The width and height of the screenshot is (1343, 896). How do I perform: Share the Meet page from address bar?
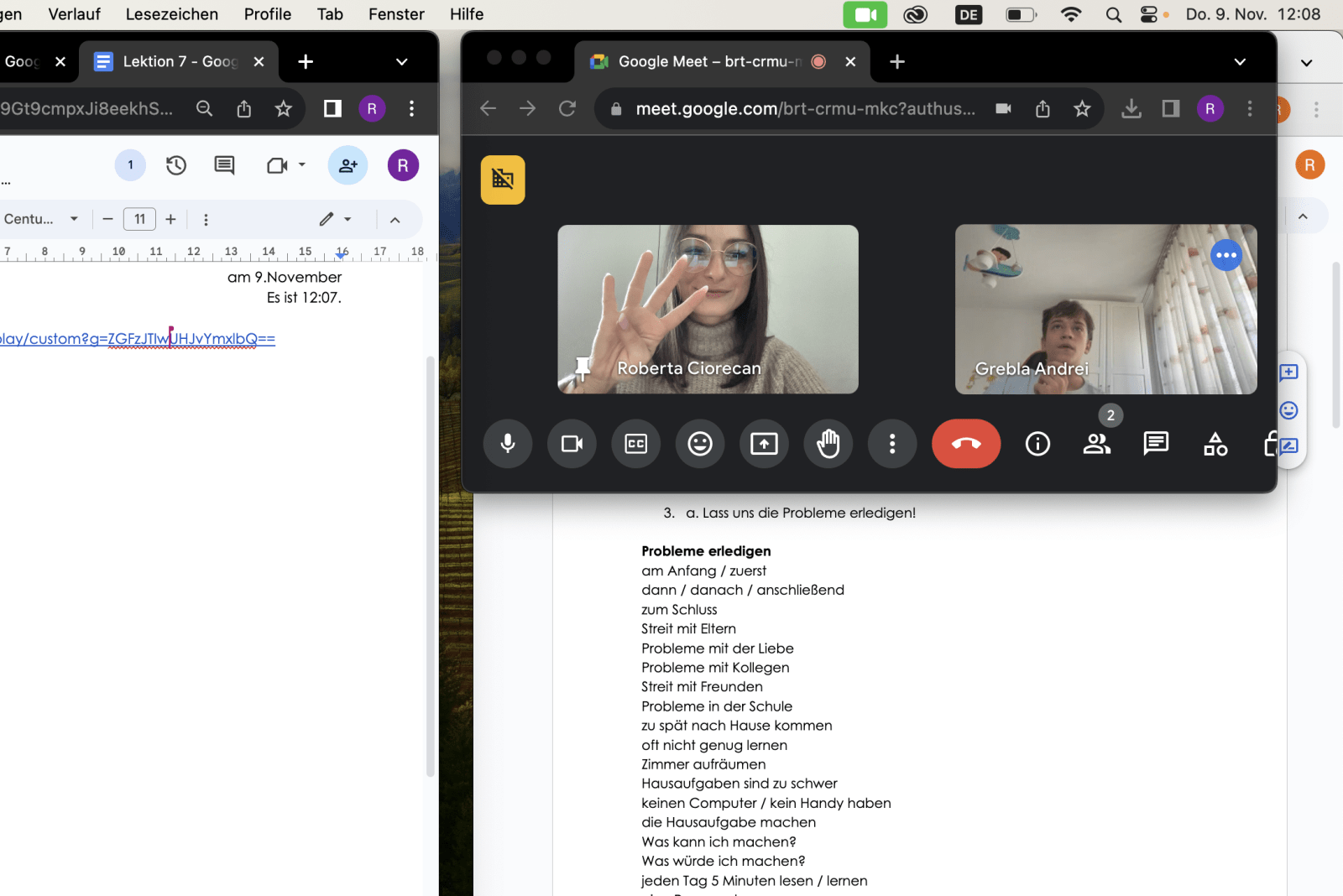(1043, 108)
